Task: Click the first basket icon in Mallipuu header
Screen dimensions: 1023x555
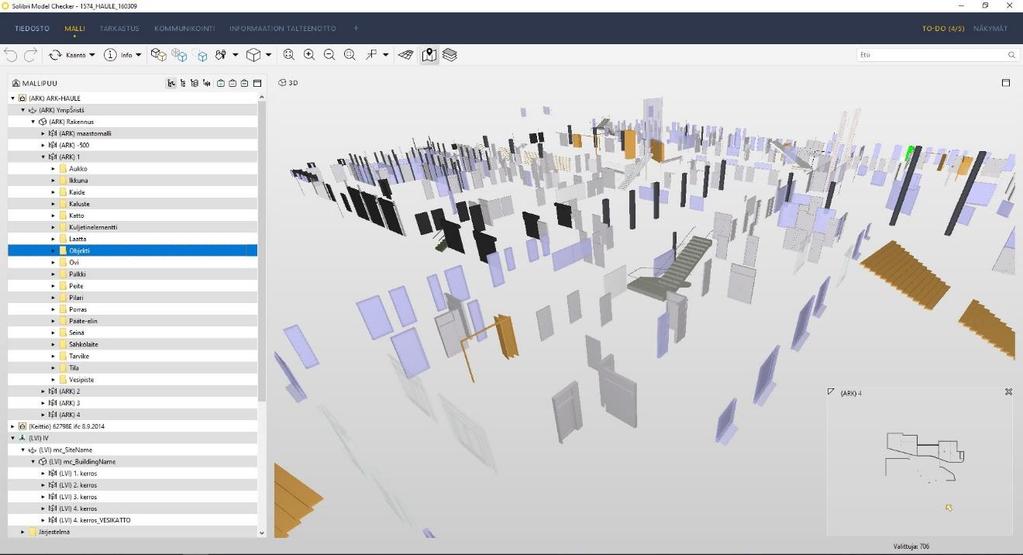Action: point(221,83)
